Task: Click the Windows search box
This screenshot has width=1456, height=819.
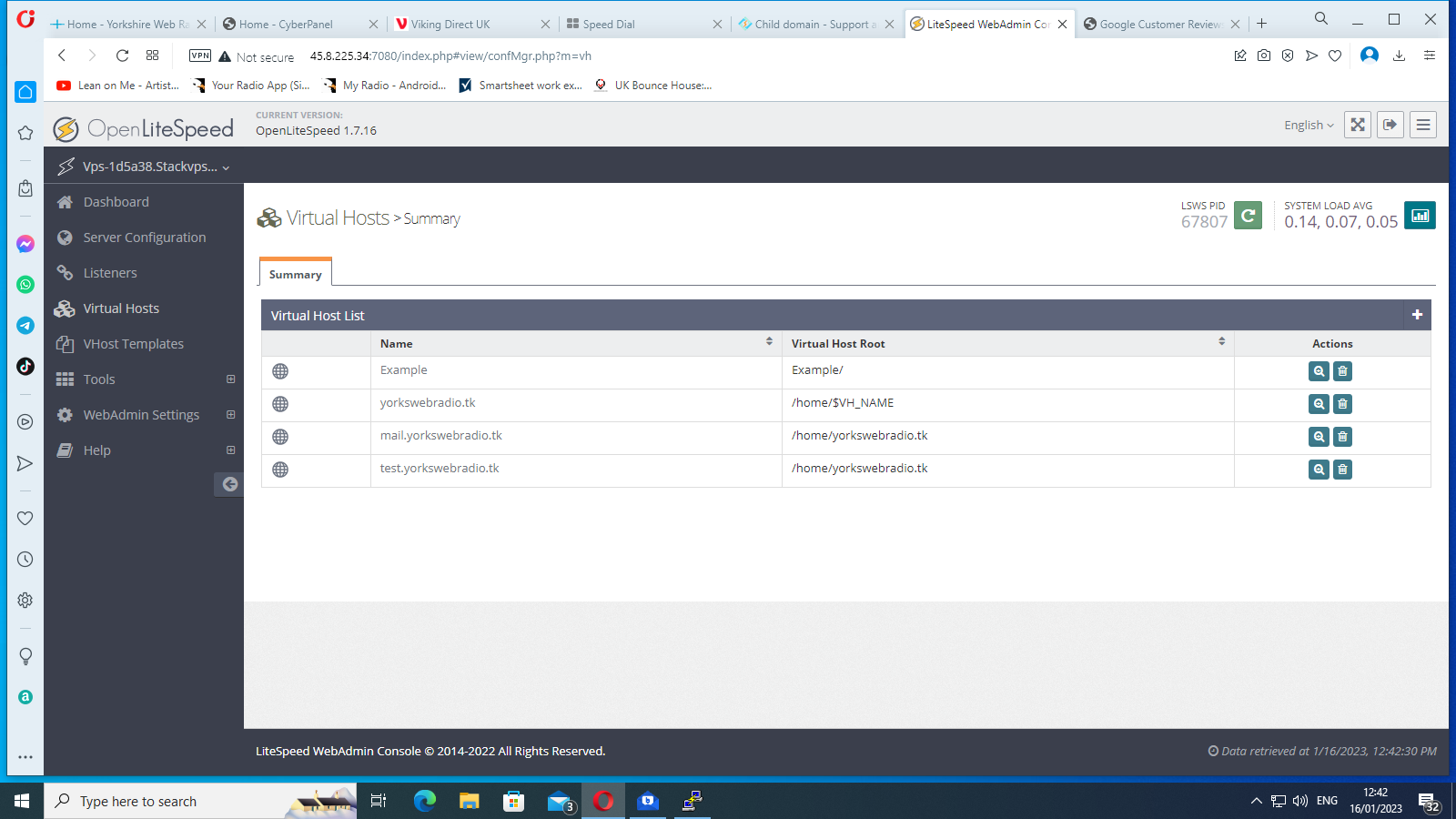Action: tap(200, 801)
